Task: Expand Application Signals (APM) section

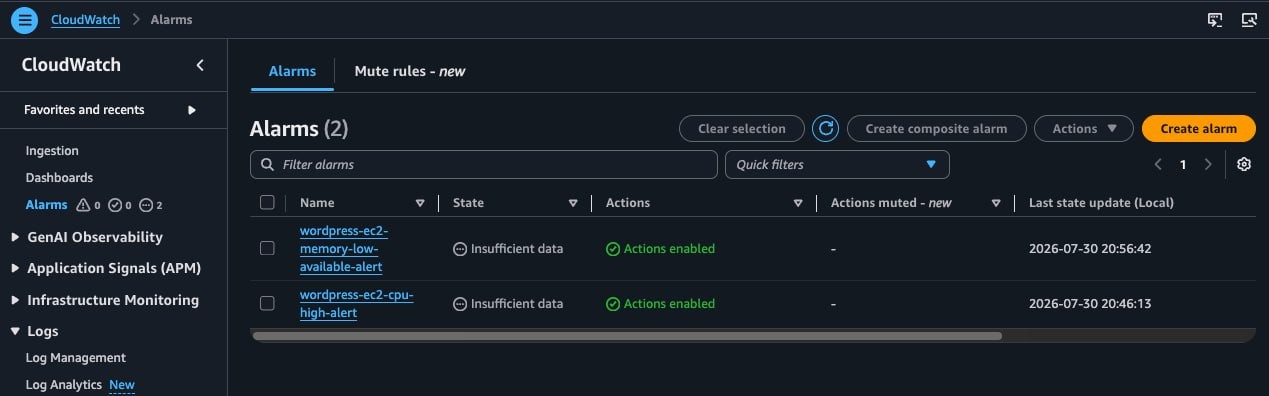Action: (15, 269)
